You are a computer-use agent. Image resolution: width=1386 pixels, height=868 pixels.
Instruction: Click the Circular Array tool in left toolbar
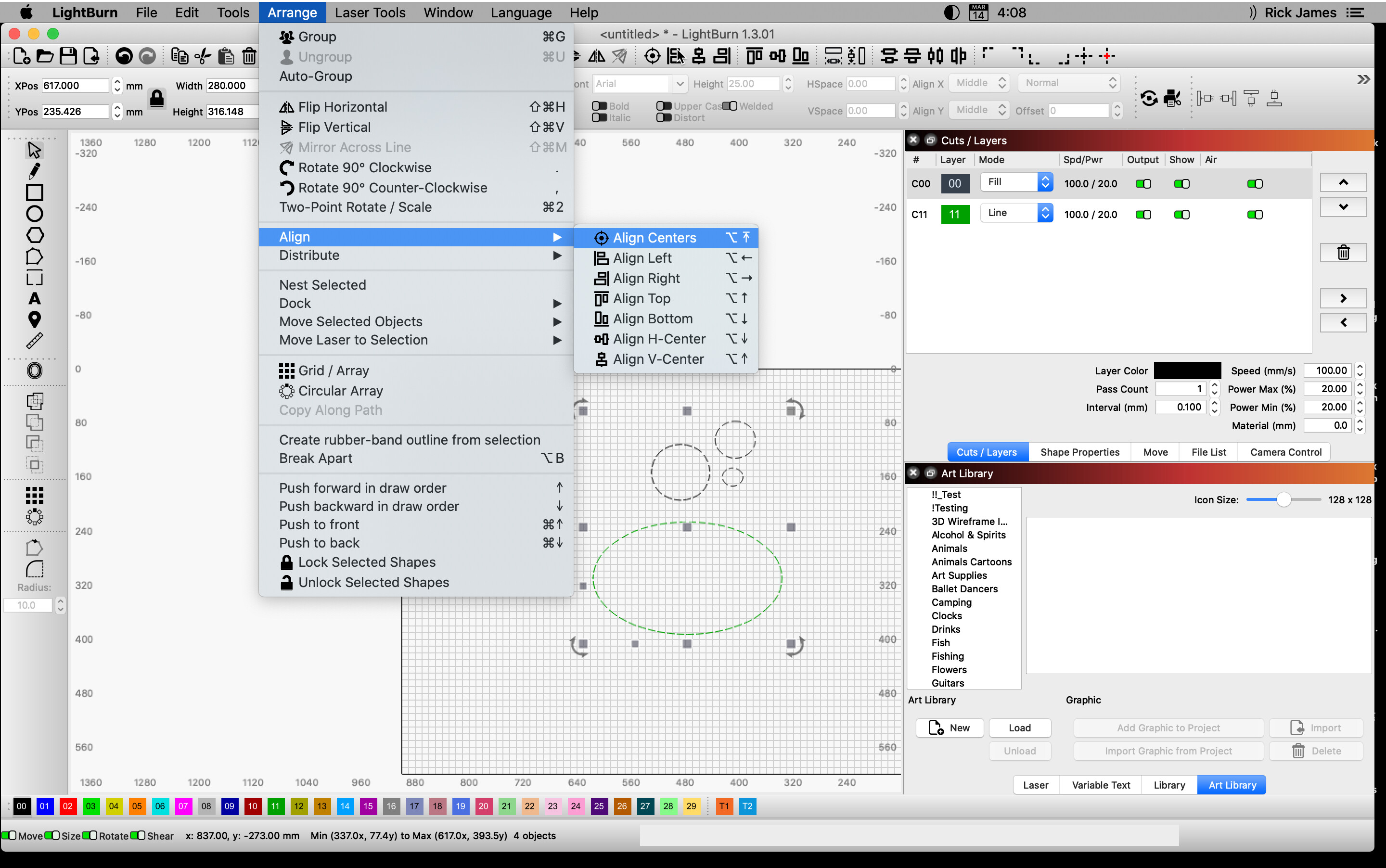(x=35, y=517)
